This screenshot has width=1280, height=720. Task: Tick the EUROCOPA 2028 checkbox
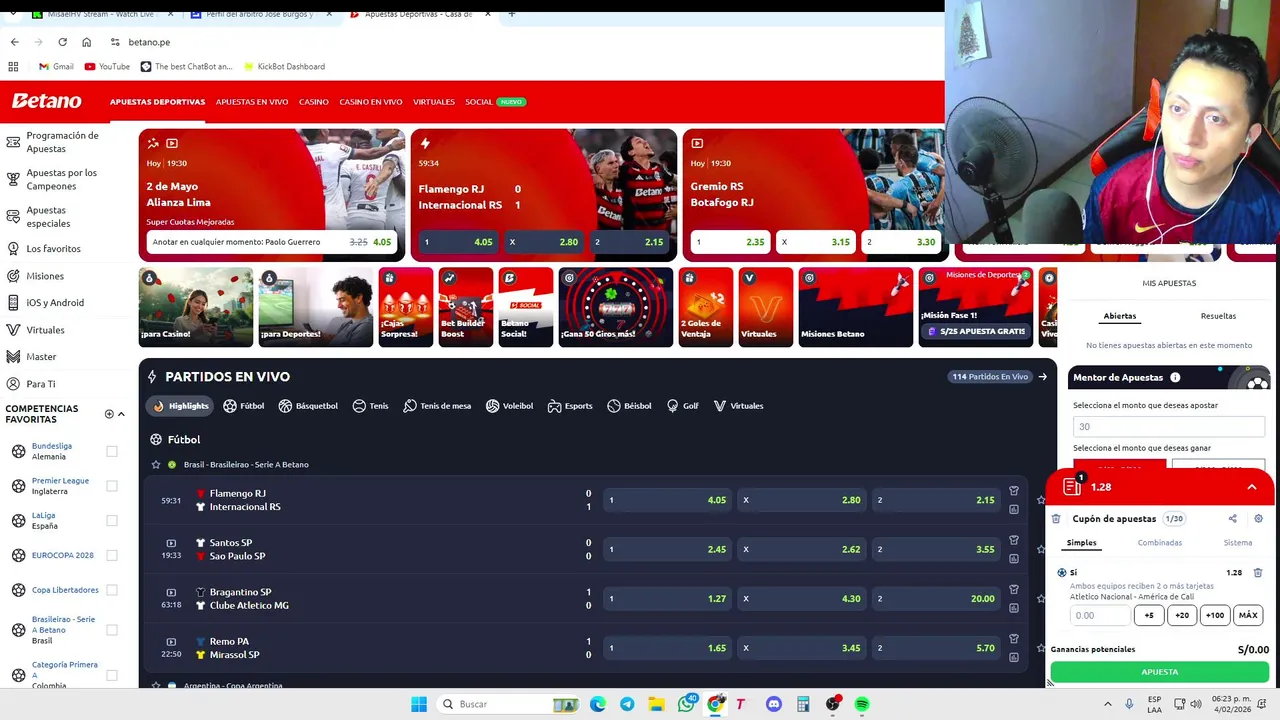112,556
